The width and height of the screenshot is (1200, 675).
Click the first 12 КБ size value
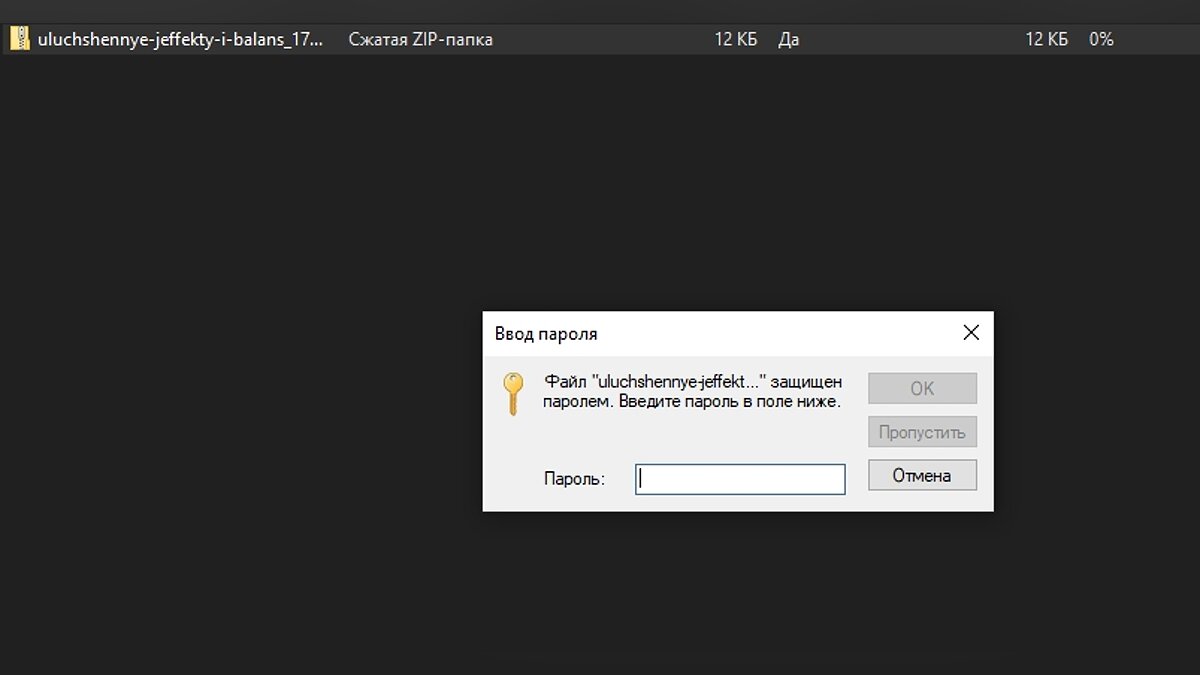click(x=736, y=40)
